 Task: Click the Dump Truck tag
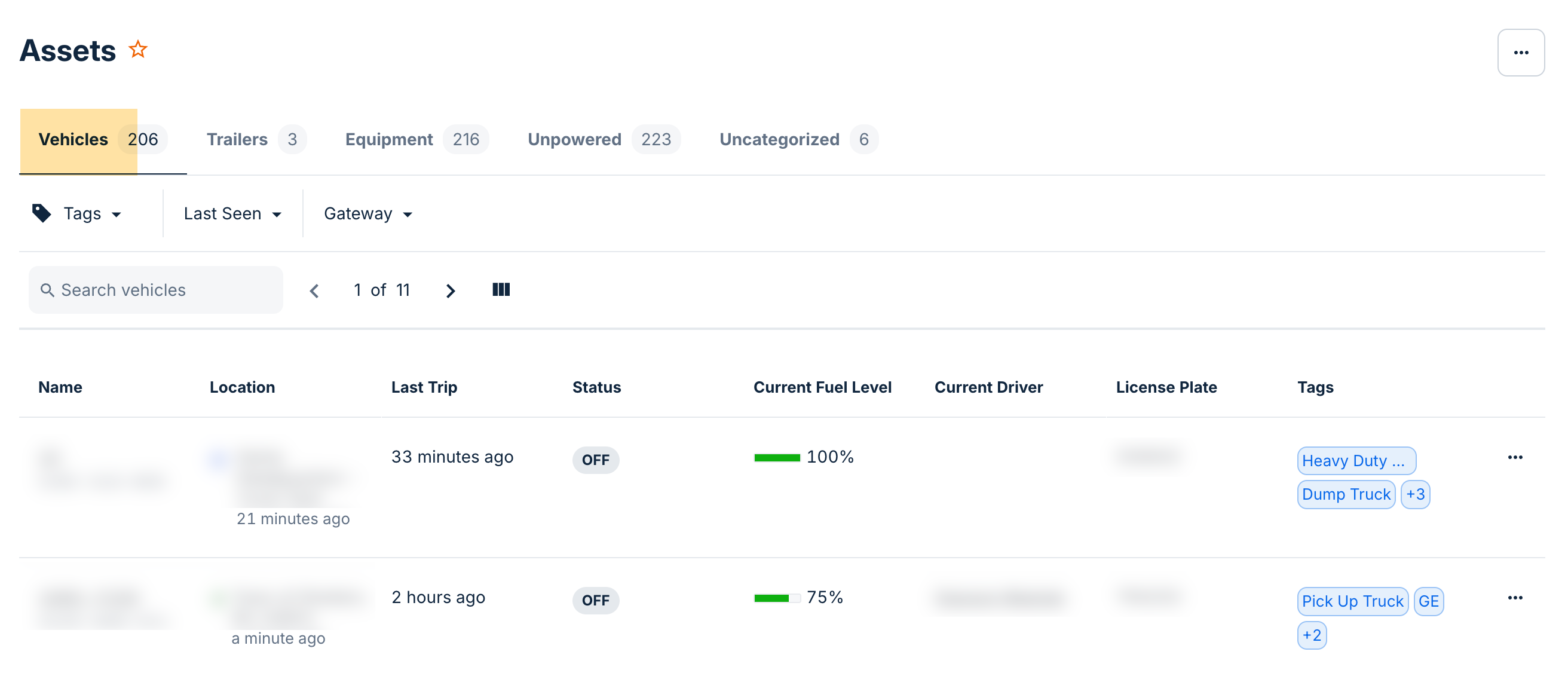(x=1345, y=494)
